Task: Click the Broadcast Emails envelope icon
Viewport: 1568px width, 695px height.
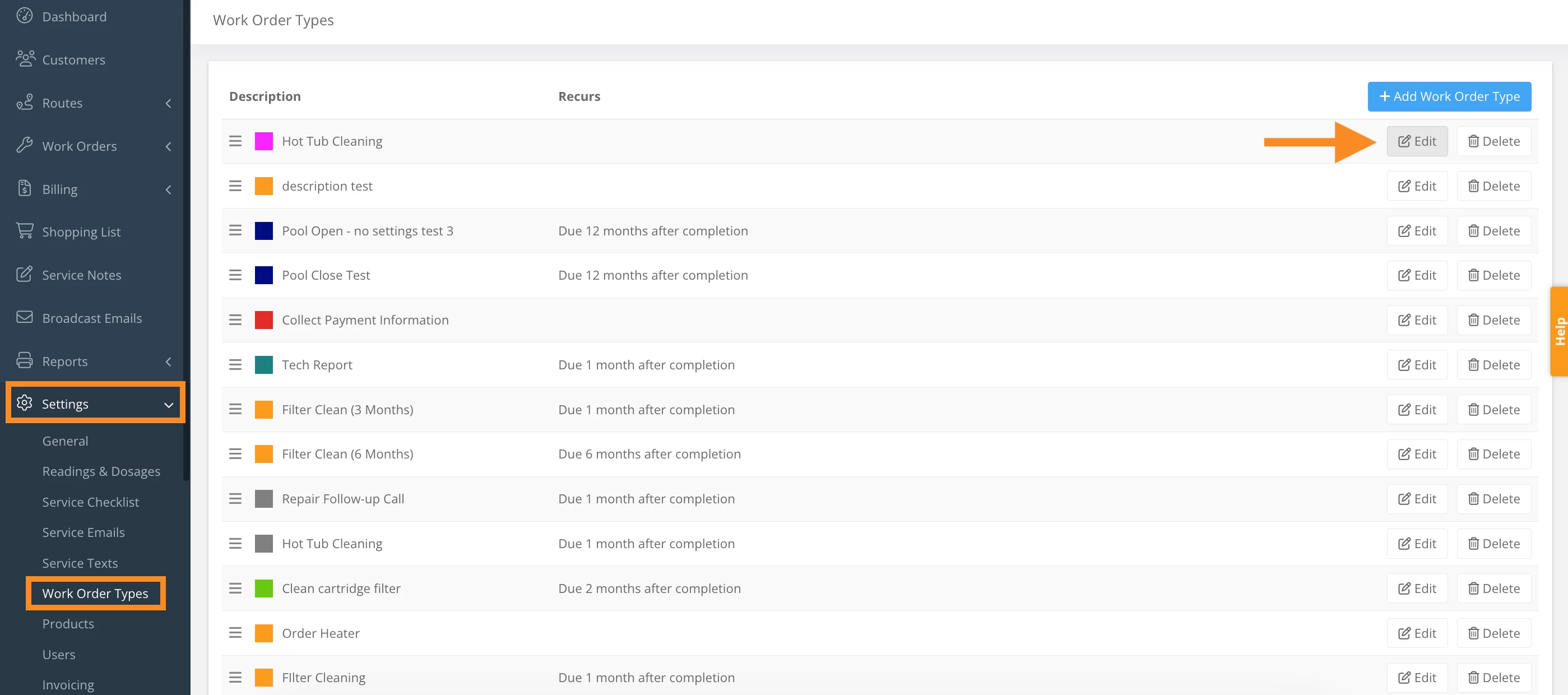Action: click(x=24, y=317)
